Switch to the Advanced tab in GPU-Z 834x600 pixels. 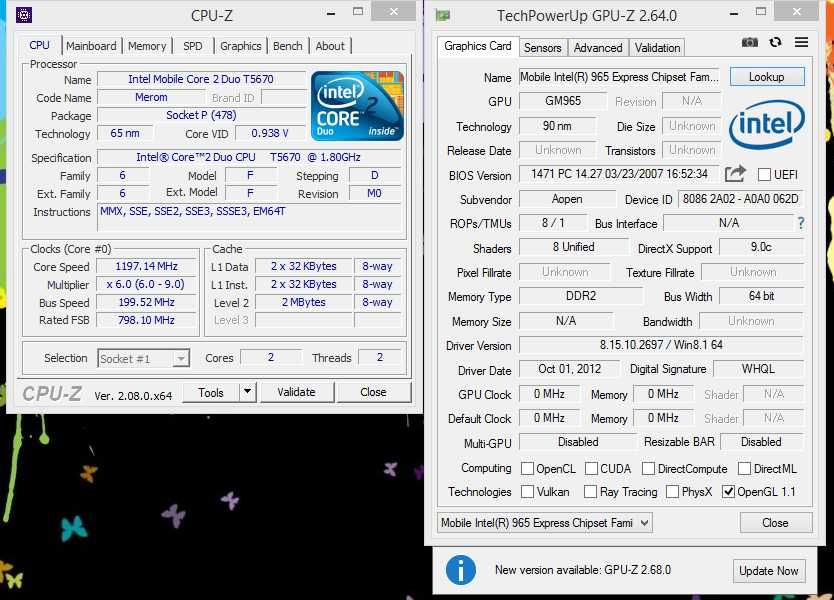click(598, 48)
